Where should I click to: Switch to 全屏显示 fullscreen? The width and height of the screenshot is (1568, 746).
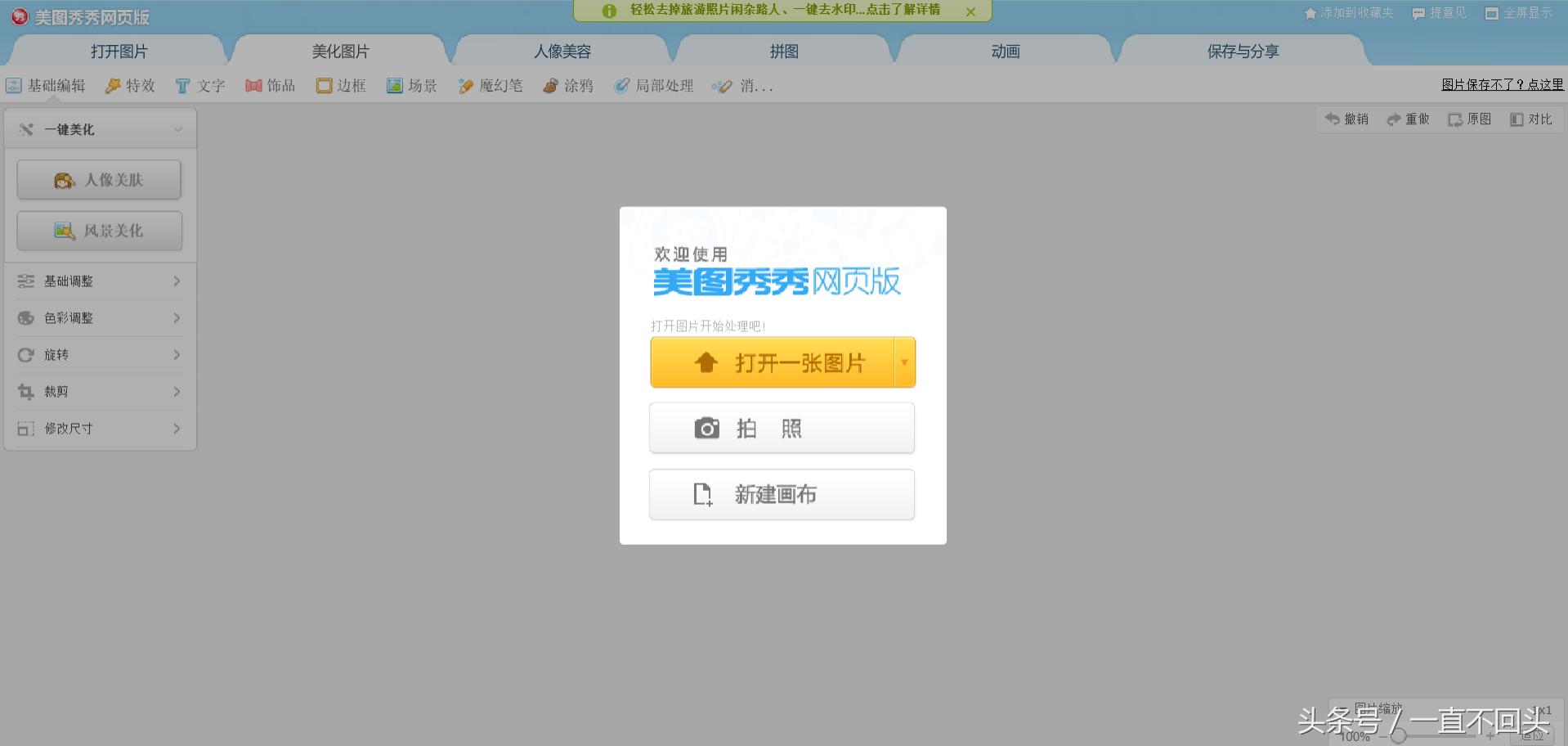(1519, 13)
